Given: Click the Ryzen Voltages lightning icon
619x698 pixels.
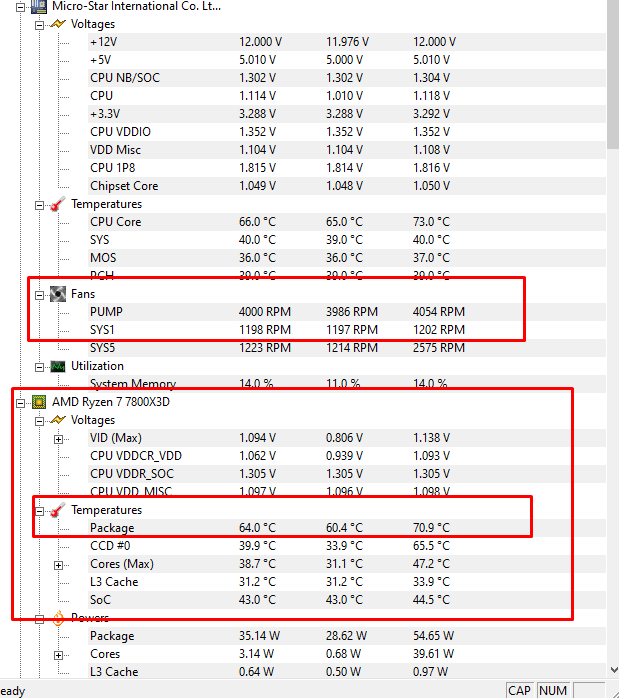Looking at the screenshot, I should pos(58,420).
